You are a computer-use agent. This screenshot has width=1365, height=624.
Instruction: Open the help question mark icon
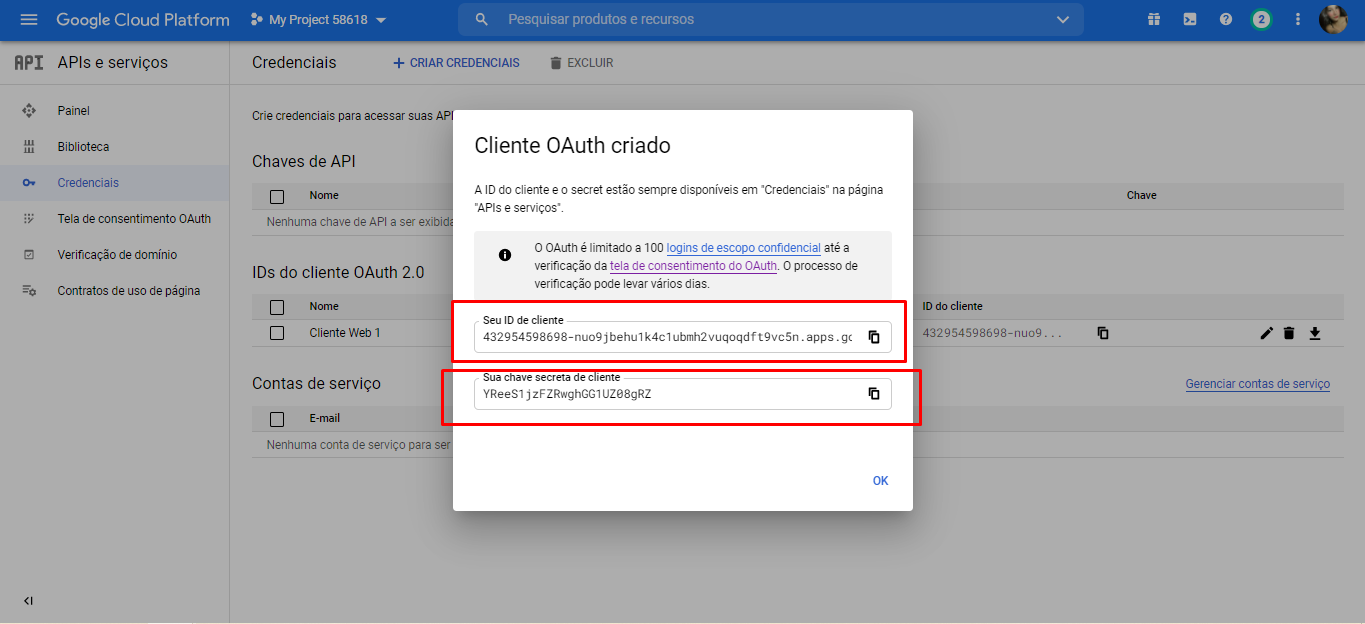click(1226, 19)
